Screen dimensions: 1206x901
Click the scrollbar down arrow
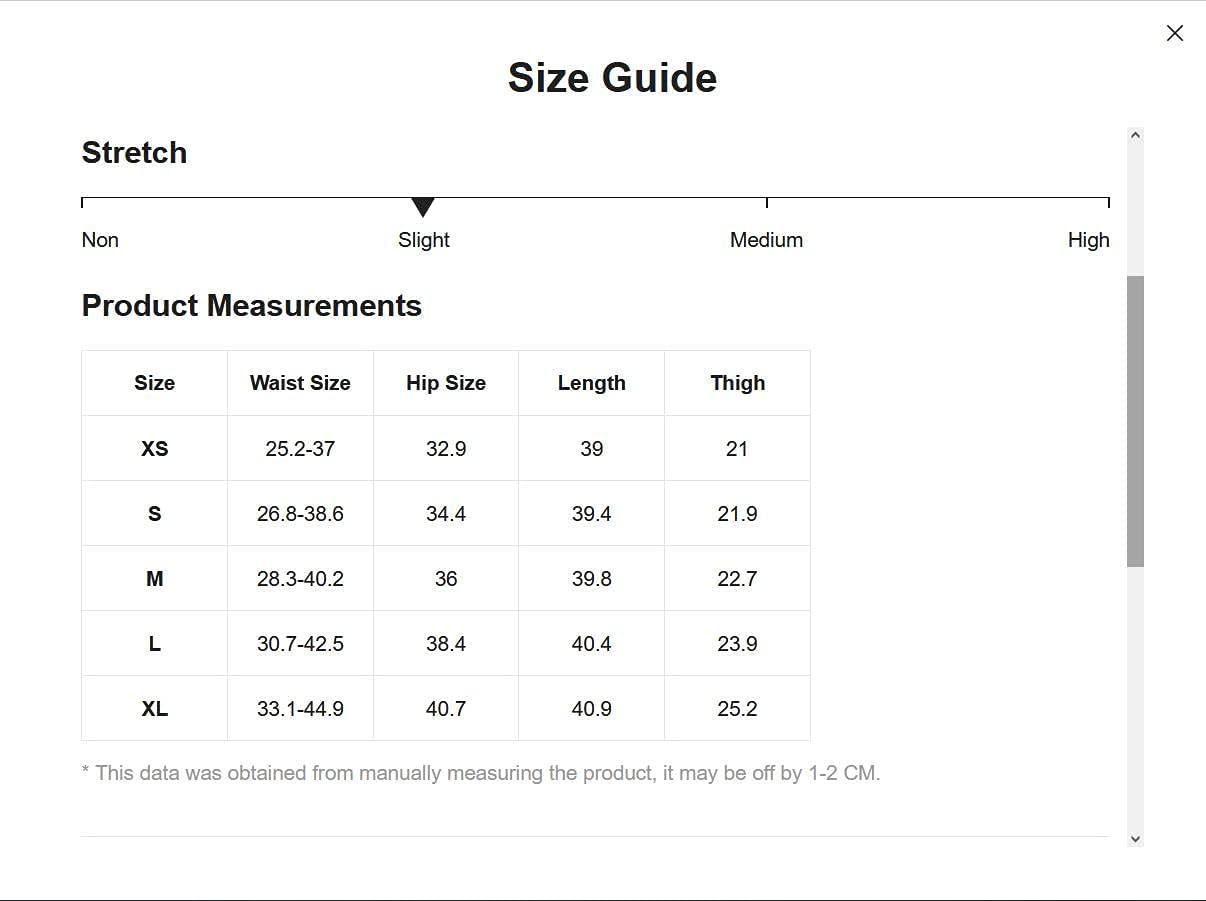1135,839
